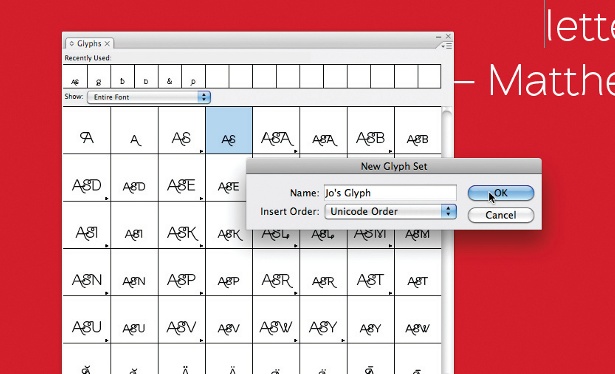615x374 pixels.
Task: Collapse the Glyphs panel with the minimize dash
Action: [x=439, y=36]
